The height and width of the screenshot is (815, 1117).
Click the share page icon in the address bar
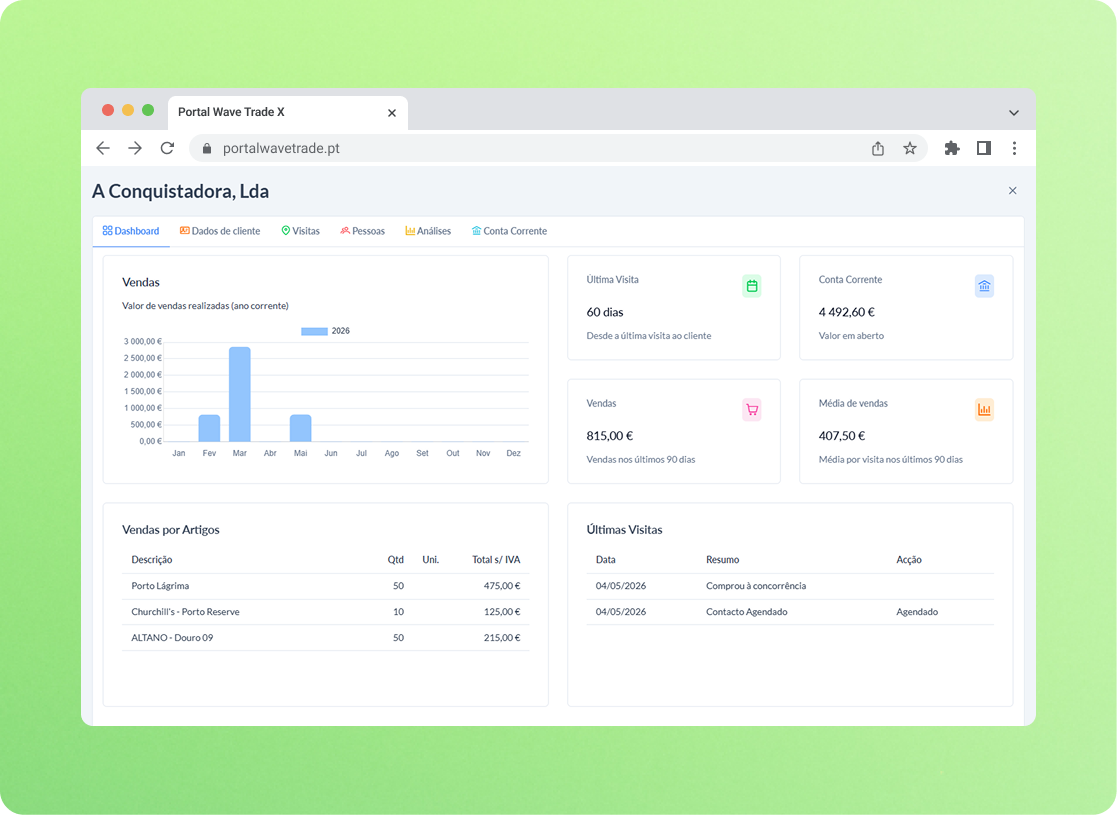[878, 148]
